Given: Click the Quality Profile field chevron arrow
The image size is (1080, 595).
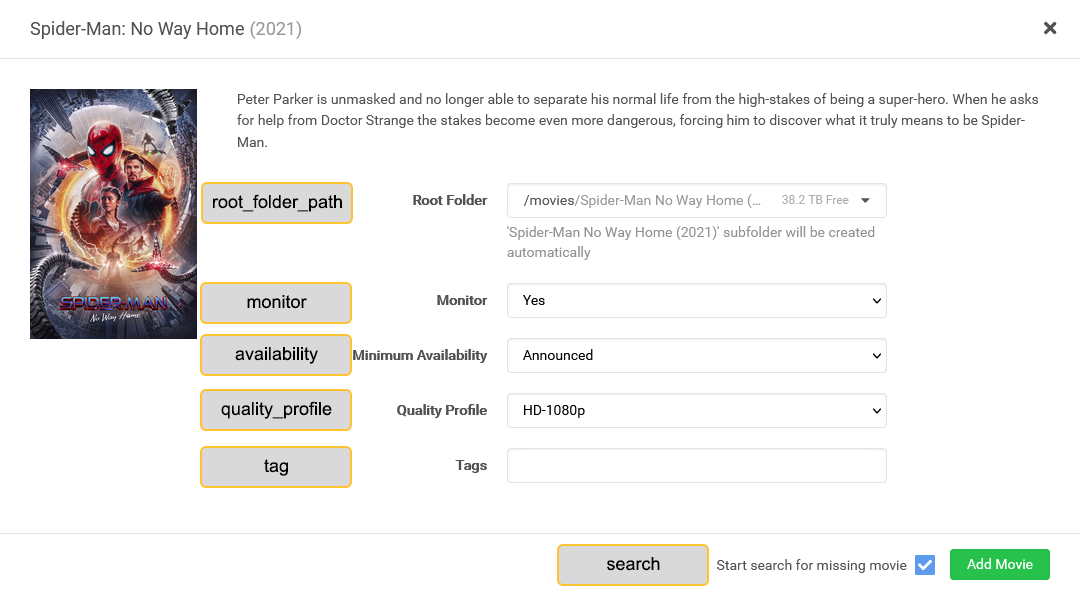Looking at the screenshot, I should coord(876,411).
